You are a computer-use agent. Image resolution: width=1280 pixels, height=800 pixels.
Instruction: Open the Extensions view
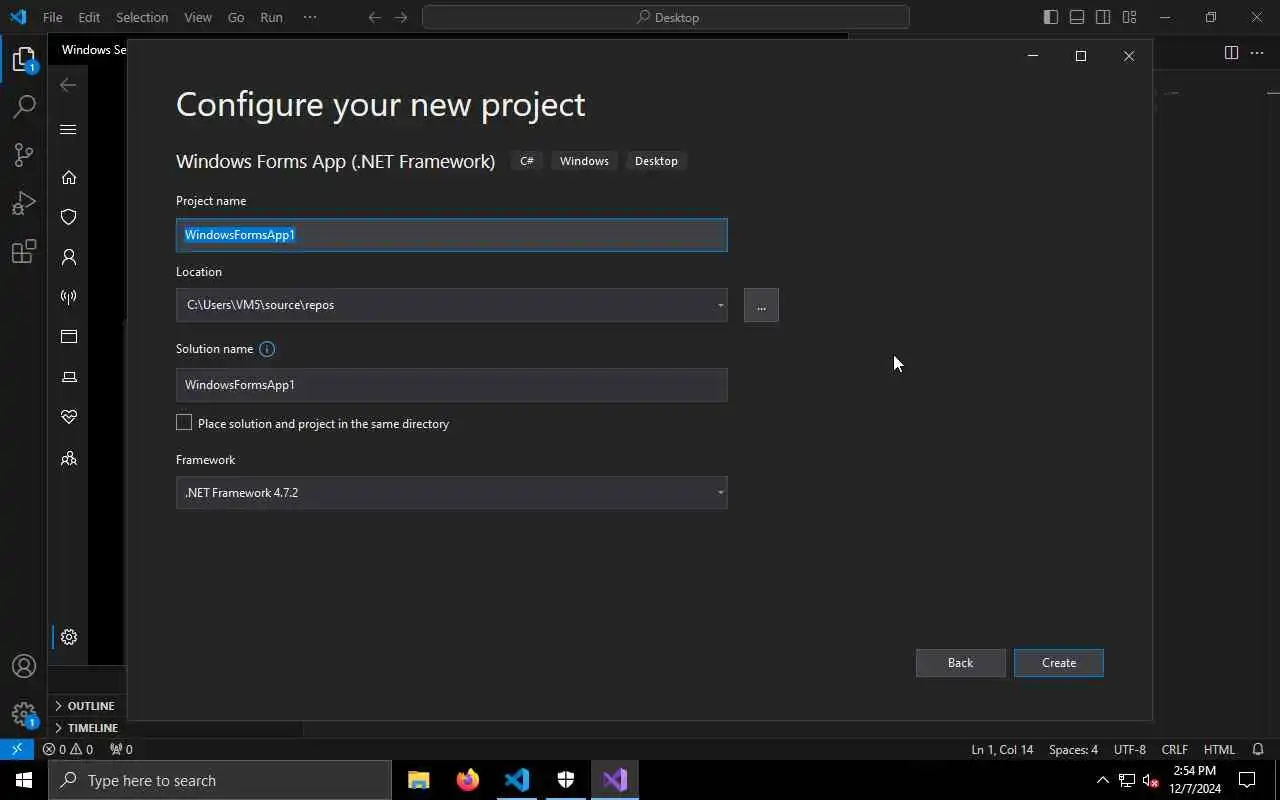(x=24, y=251)
